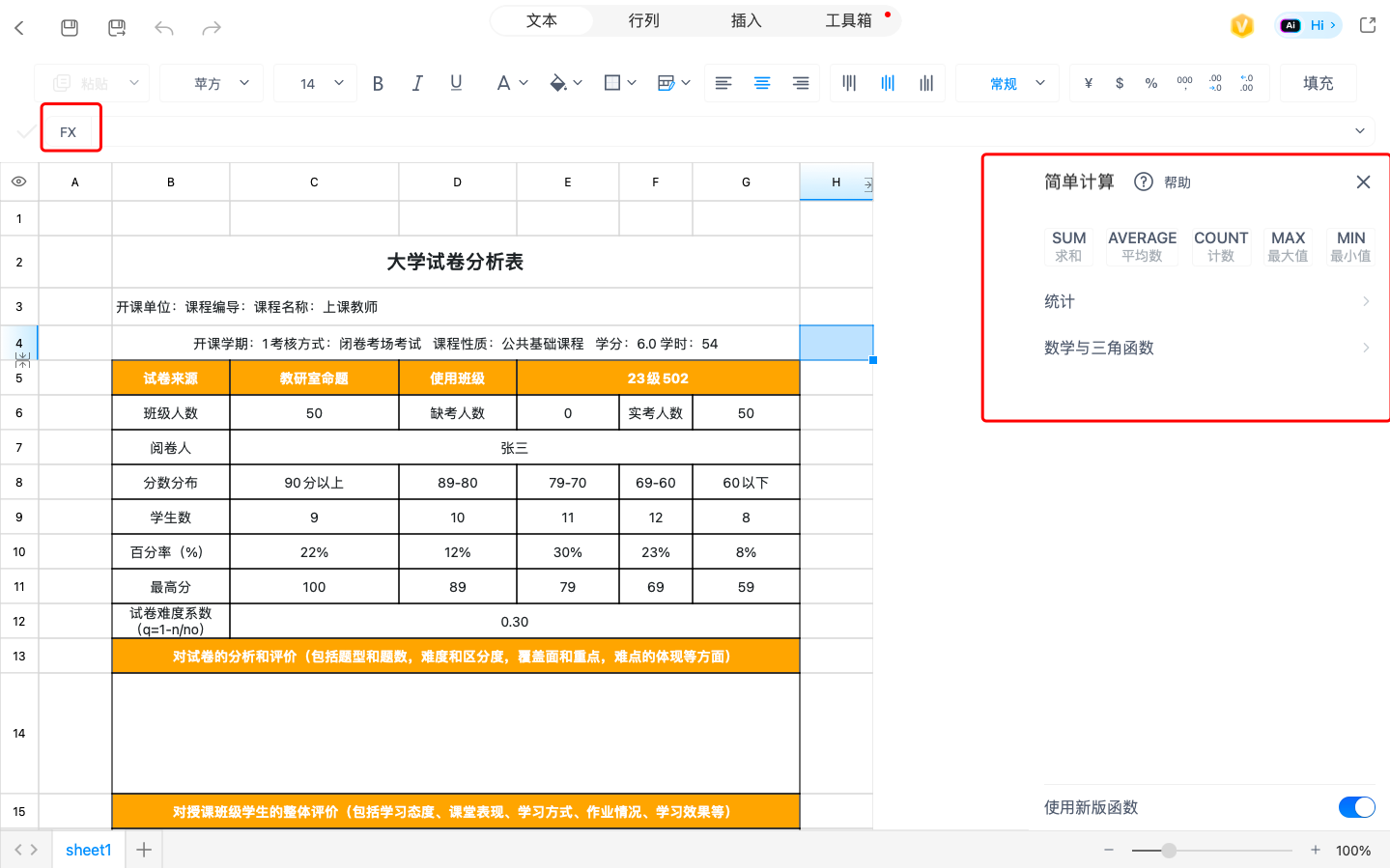The width and height of the screenshot is (1390, 868).
Task: Click the save icon
Action: click(x=70, y=28)
